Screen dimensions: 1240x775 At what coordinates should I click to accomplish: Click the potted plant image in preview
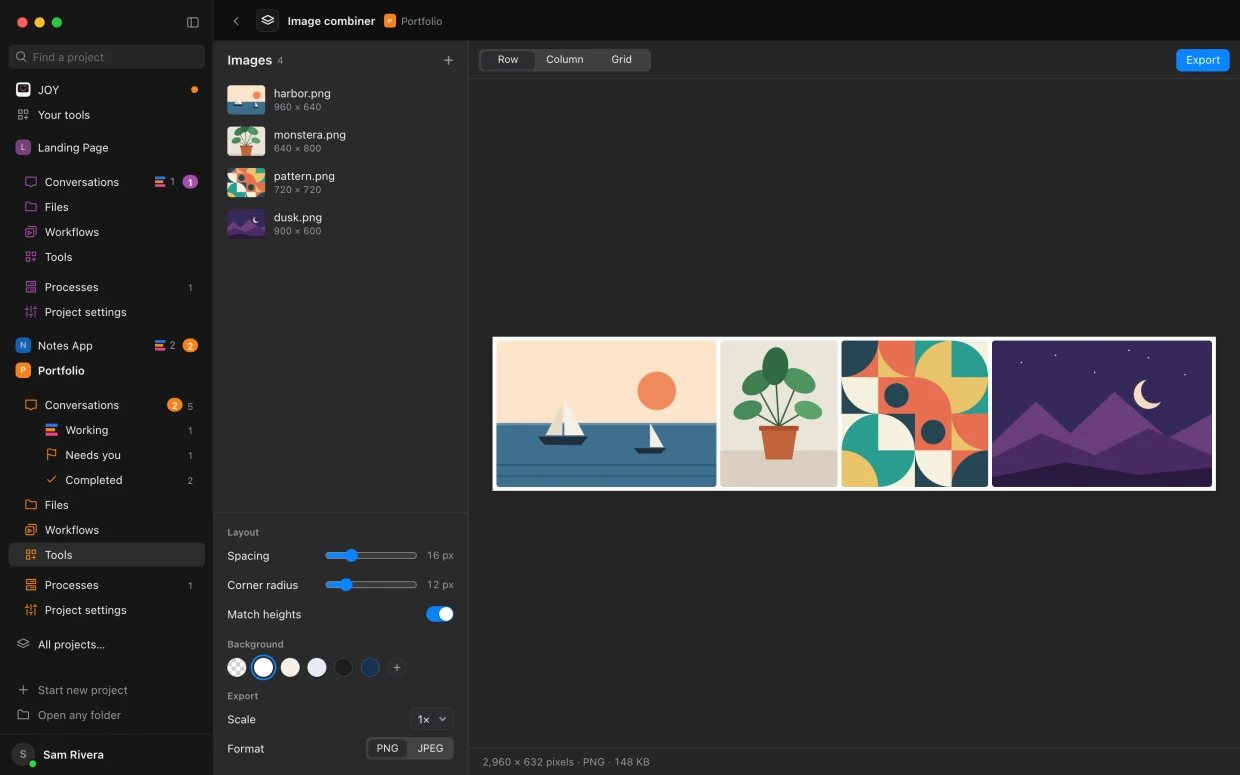point(779,414)
